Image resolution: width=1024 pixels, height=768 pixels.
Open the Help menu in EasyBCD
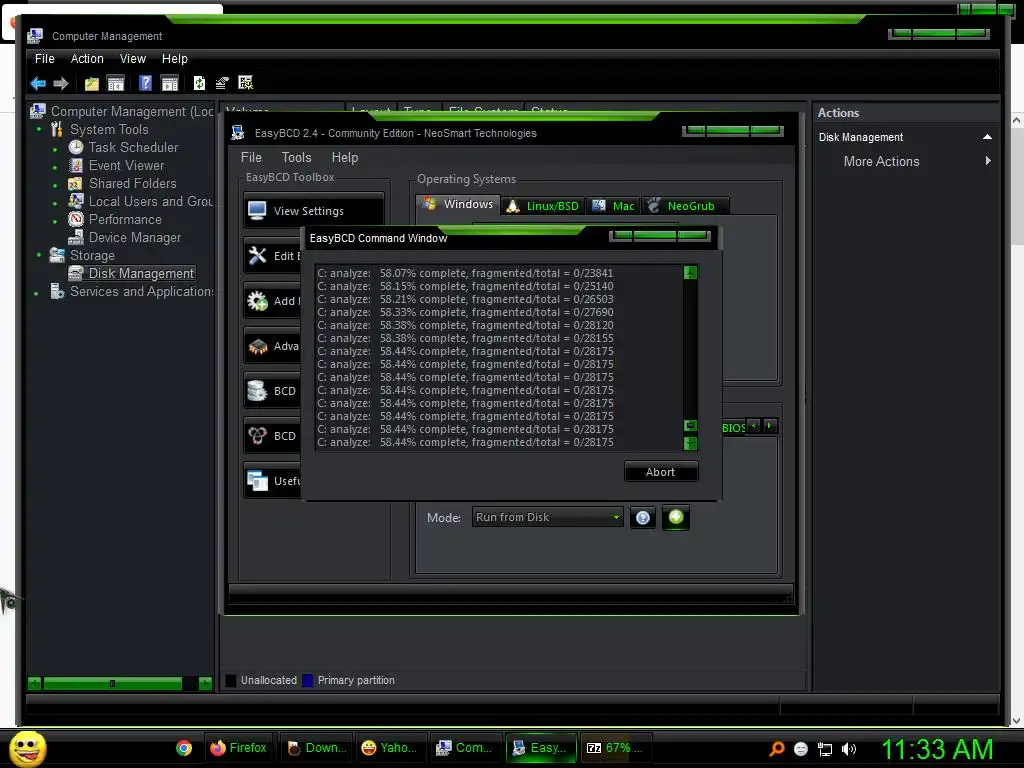(x=345, y=157)
